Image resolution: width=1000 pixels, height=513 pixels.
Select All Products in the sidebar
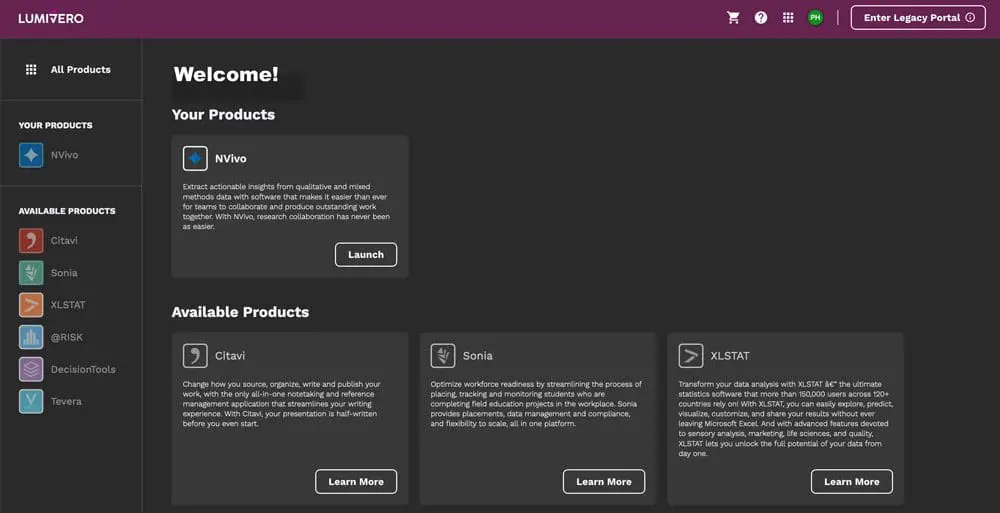coord(68,70)
